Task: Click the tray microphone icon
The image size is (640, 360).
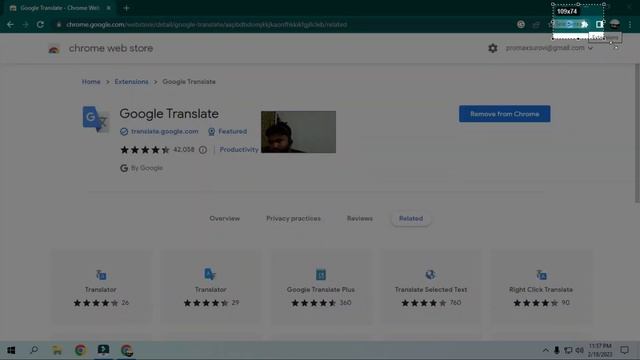Action: 557,350
